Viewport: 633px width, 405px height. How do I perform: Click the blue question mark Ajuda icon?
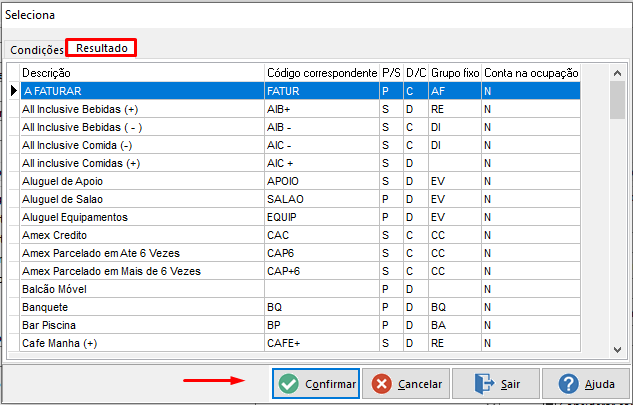568,384
